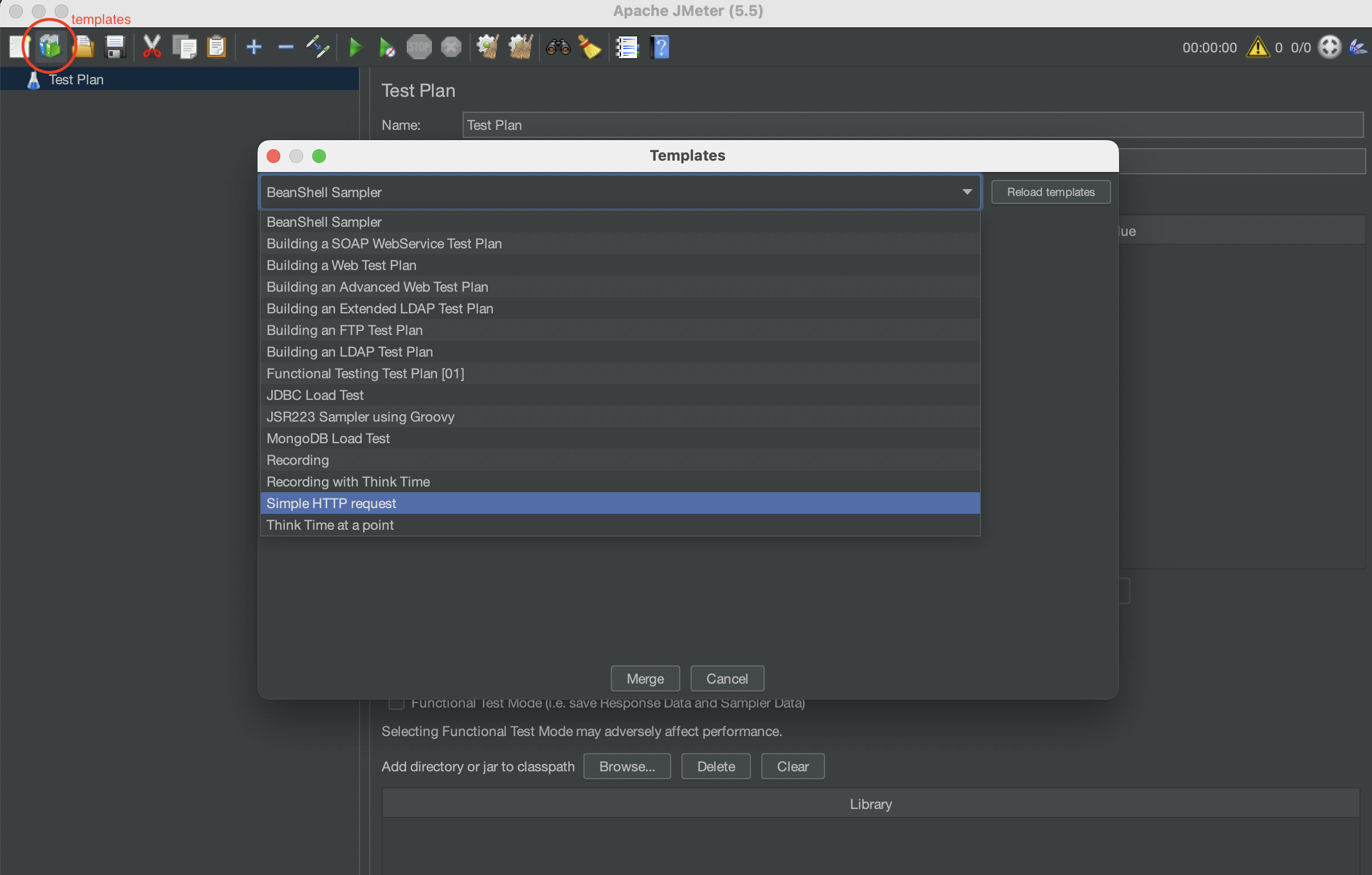This screenshot has width=1372, height=875.
Task: Click the Clear results broom icon
Action: 488,47
